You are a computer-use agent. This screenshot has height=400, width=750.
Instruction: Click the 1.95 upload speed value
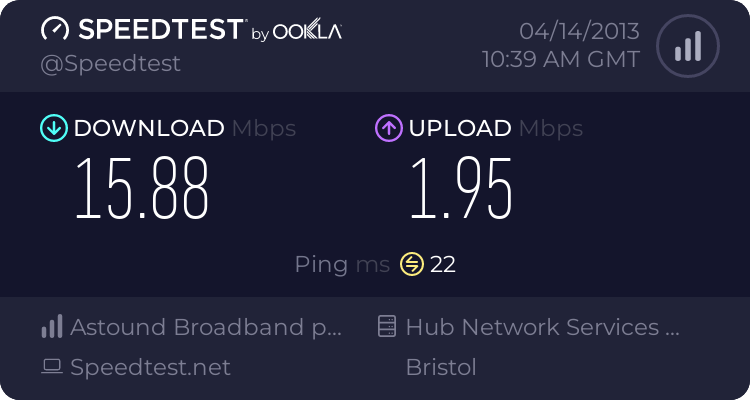(x=460, y=188)
